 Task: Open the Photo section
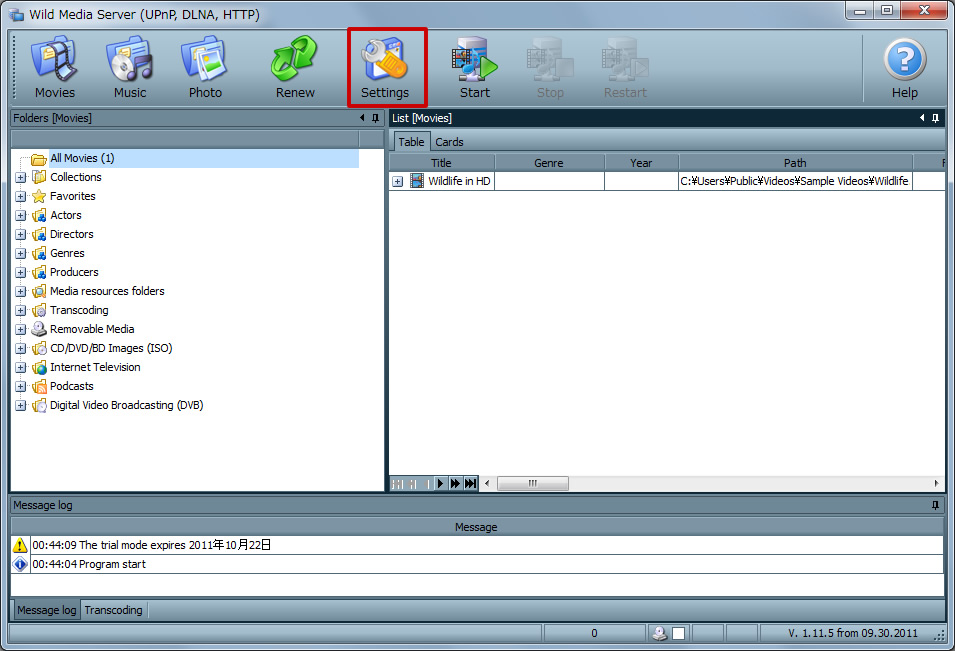click(x=205, y=67)
